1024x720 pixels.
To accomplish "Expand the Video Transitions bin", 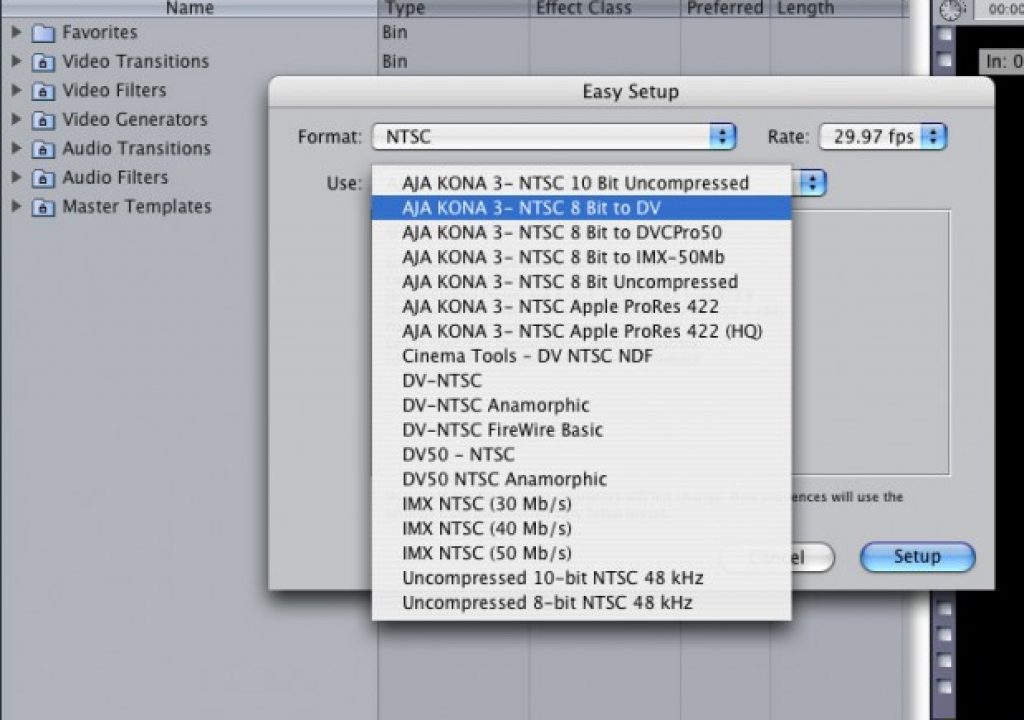I will (x=17, y=61).
